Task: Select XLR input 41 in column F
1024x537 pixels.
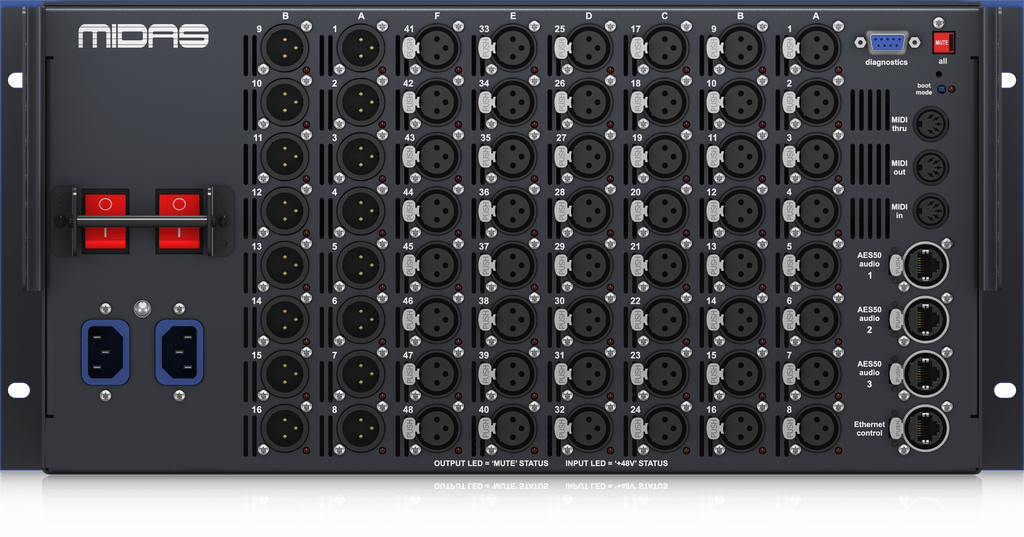Action: tap(438, 48)
